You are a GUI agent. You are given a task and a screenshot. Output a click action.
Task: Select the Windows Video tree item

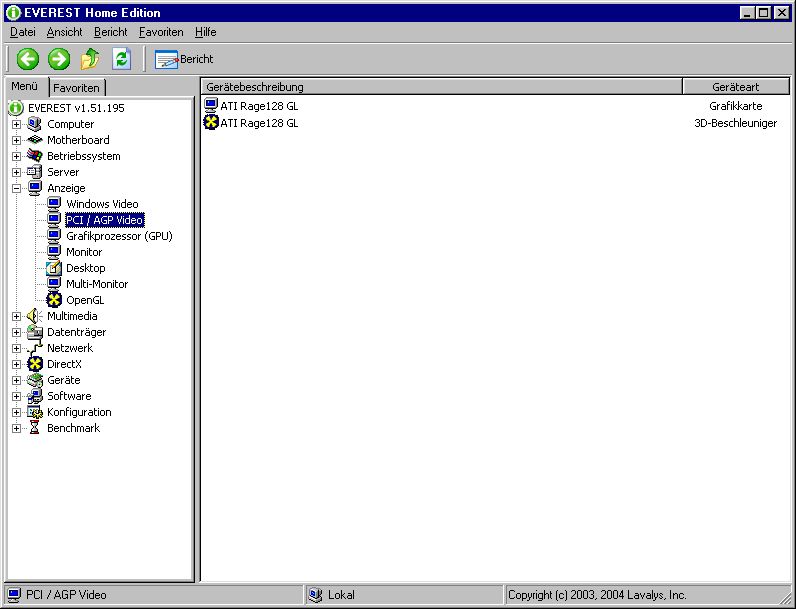point(102,204)
